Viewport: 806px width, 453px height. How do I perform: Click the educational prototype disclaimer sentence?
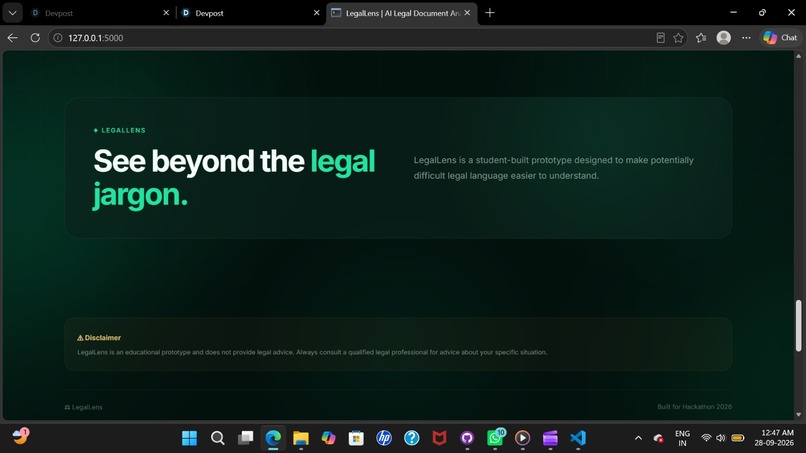point(312,352)
